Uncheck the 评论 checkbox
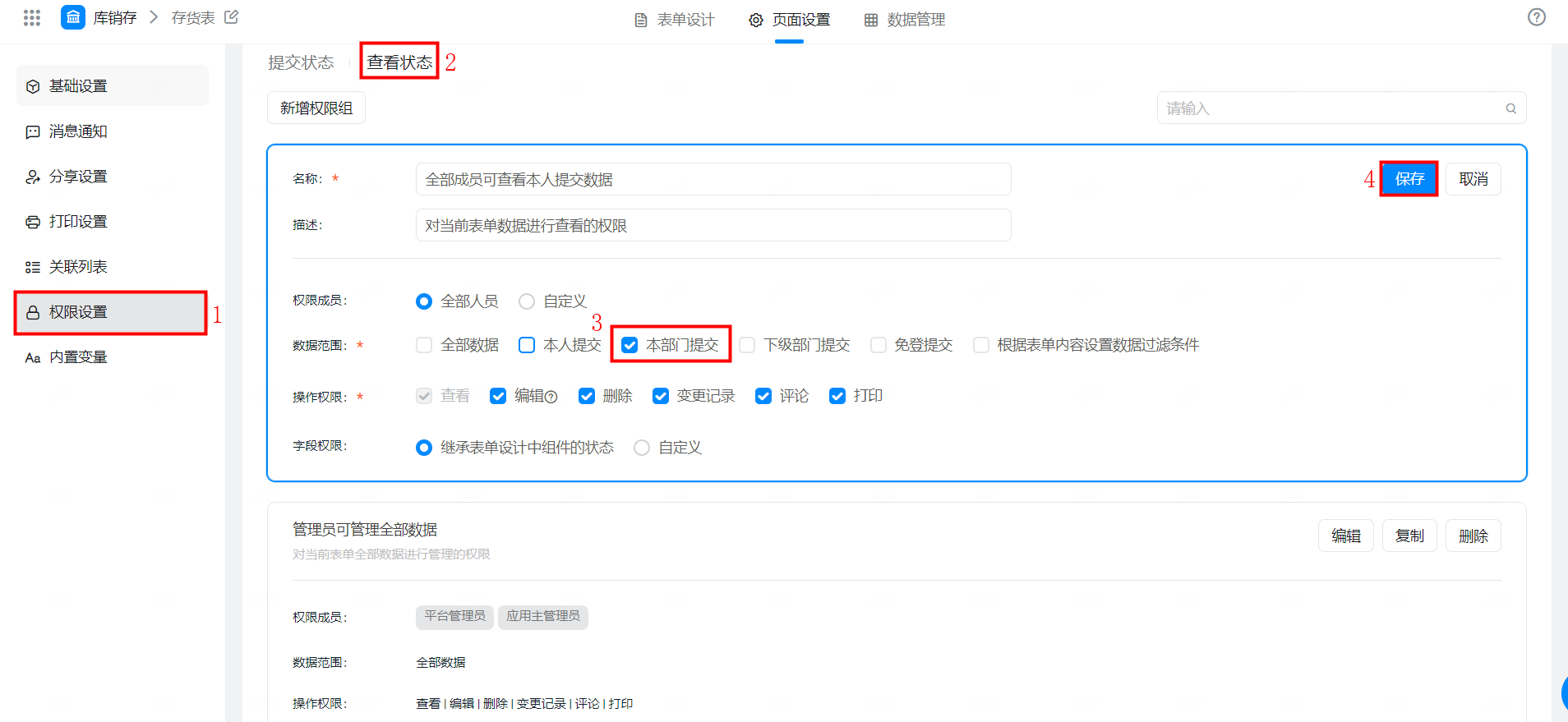This screenshot has height=722, width=1568. (x=763, y=396)
